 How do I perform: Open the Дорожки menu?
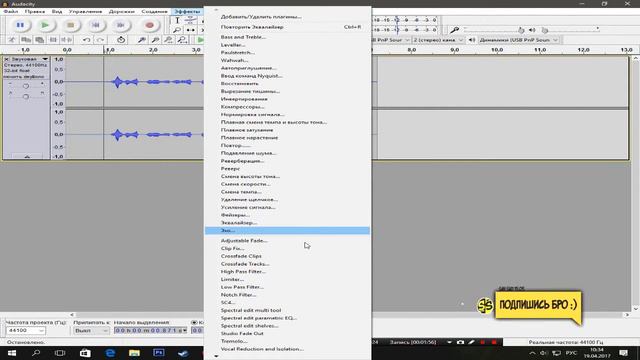[x=122, y=11]
